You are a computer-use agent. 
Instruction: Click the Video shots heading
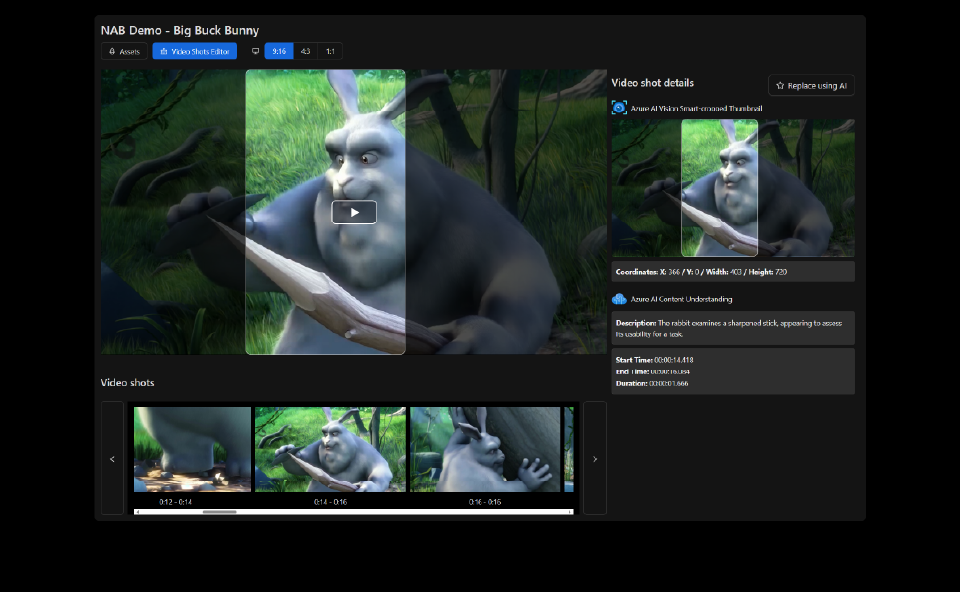[x=127, y=382]
